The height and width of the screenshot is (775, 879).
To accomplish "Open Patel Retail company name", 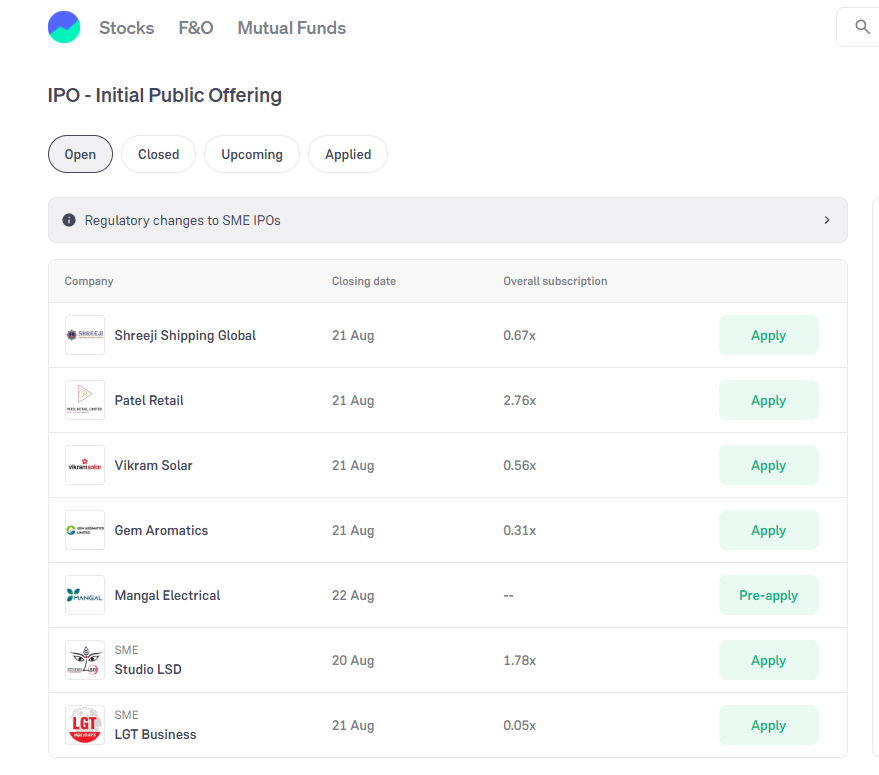I will pyautogui.click(x=149, y=400).
